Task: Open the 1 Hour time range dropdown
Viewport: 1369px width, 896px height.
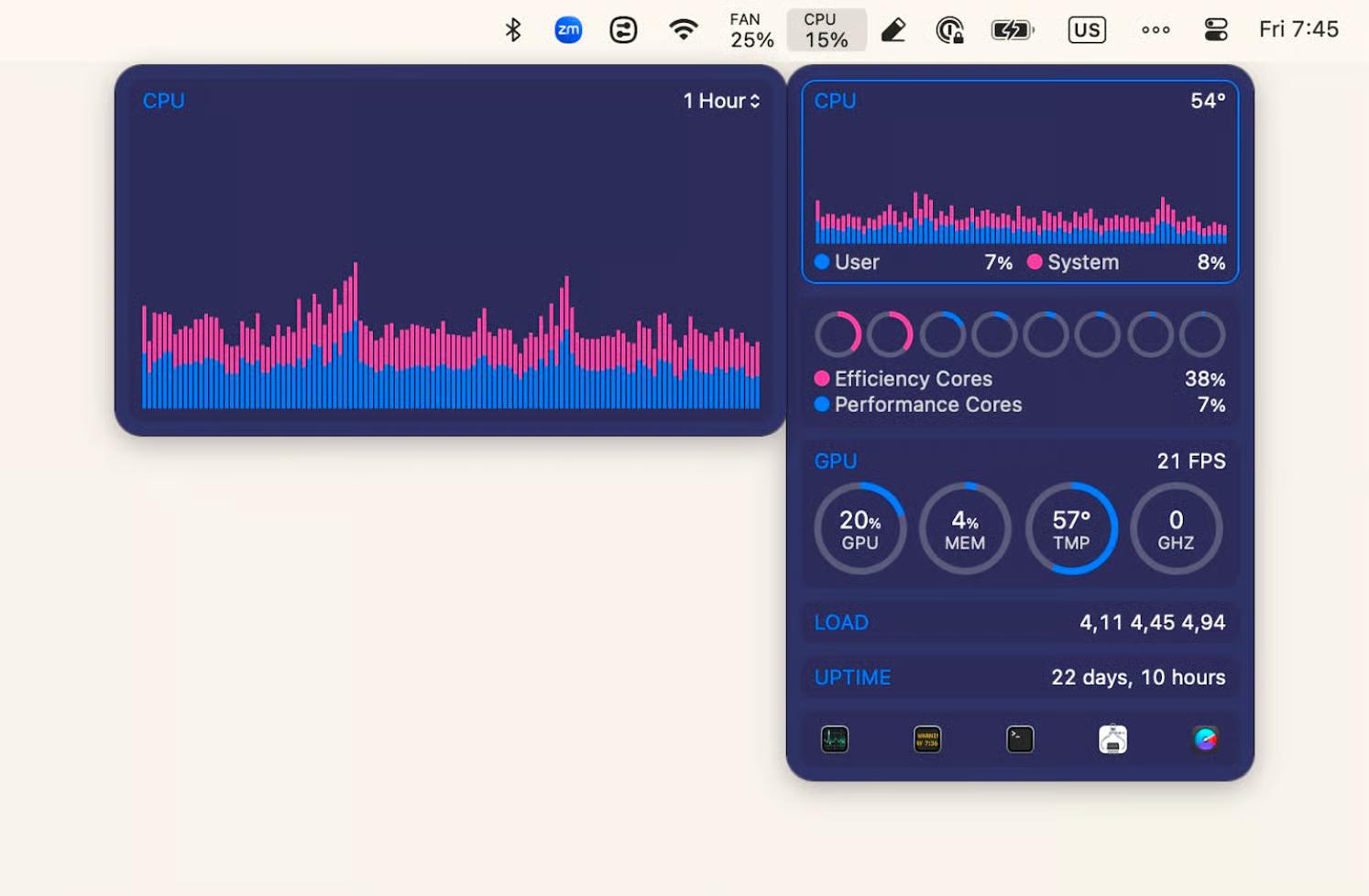Action: click(x=721, y=101)
